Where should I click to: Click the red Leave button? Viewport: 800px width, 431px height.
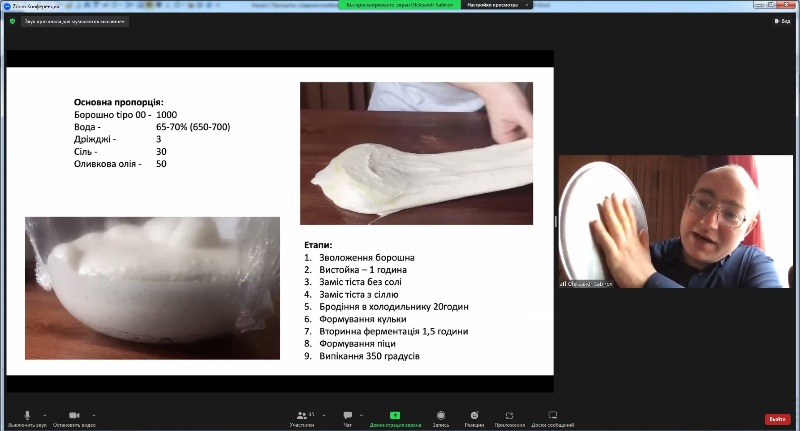pyautogui.click(x=777, y=419)
